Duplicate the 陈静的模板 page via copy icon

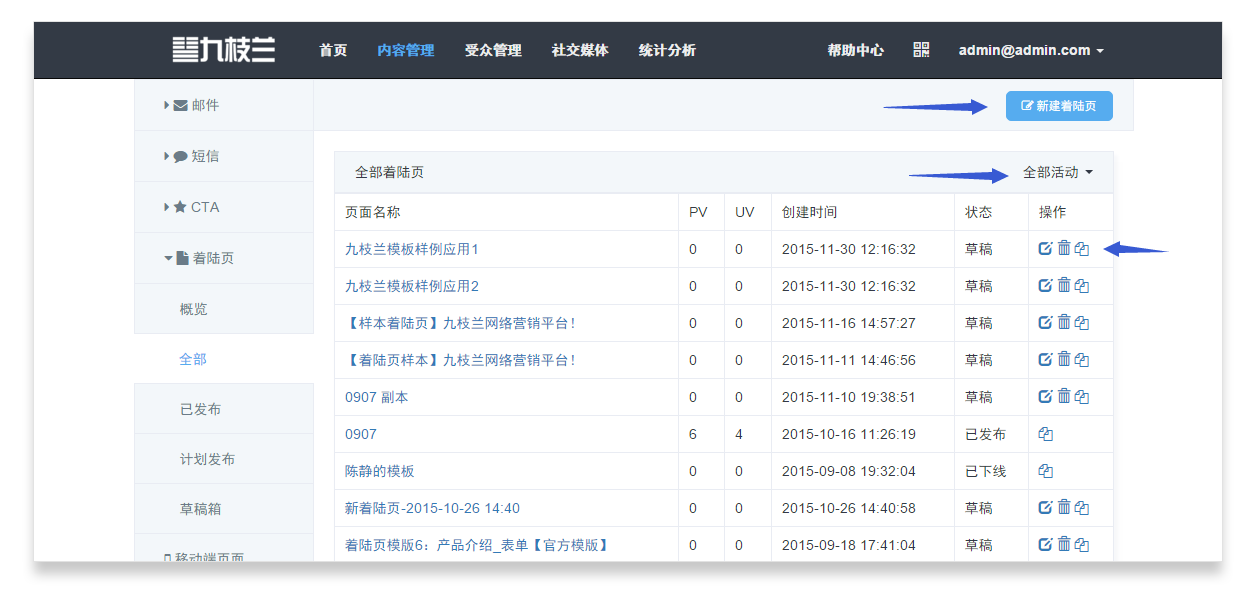(1046, 471)
